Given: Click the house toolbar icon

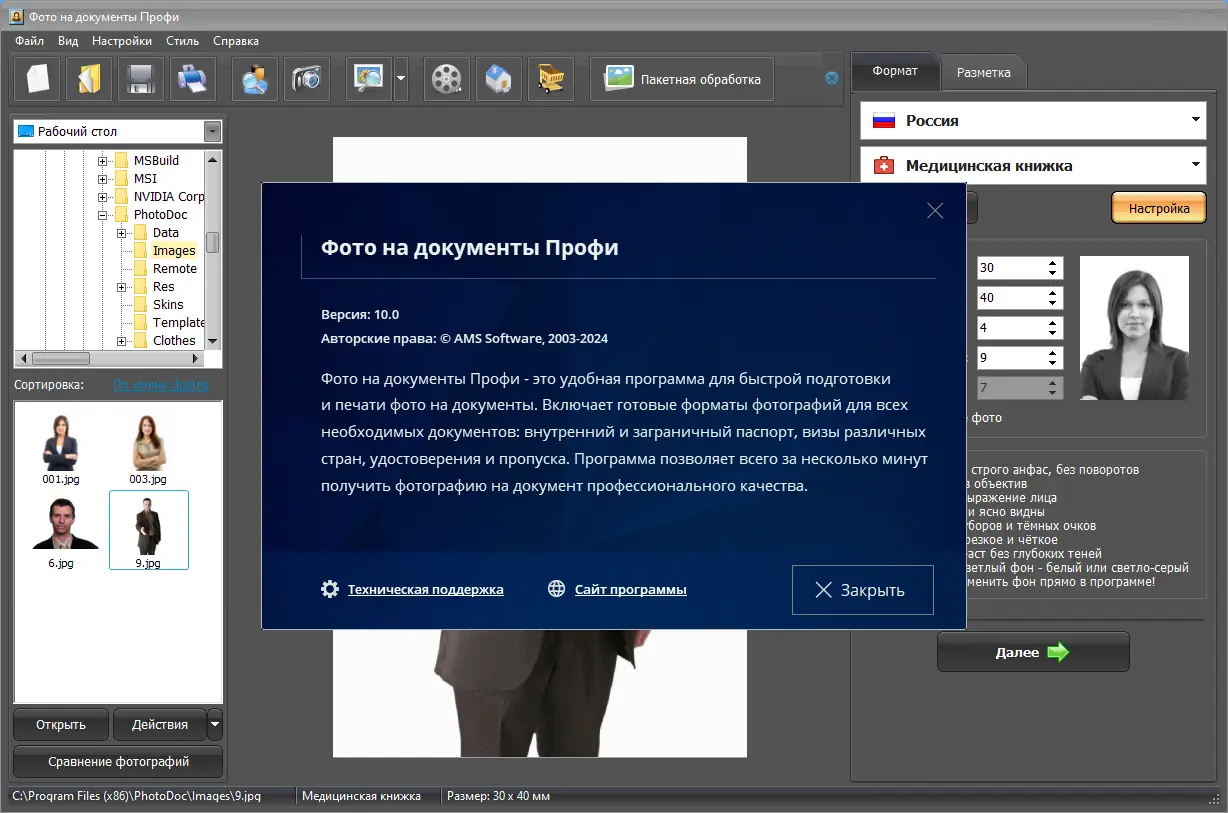Looking at the screenshot, I should point(499,79).
